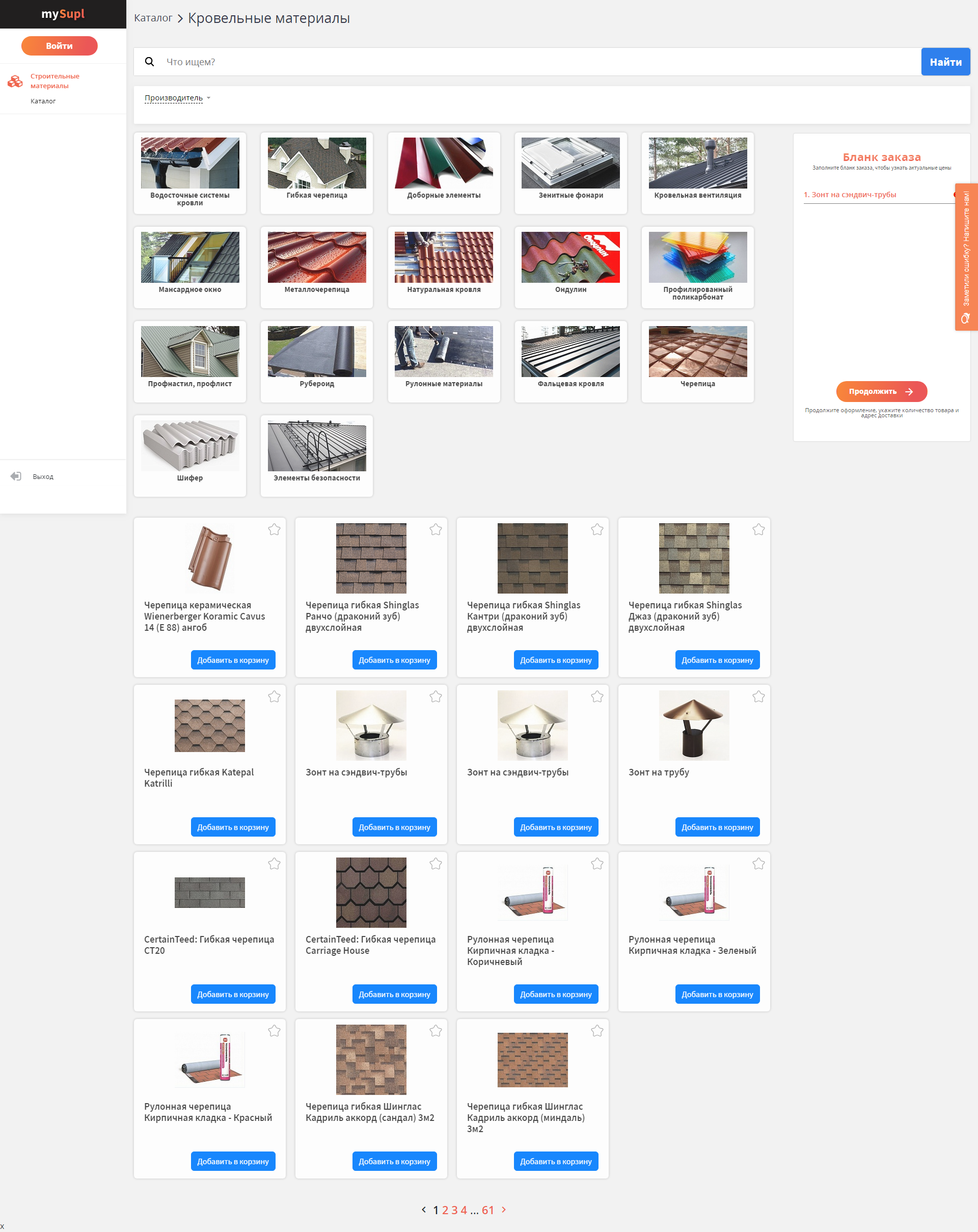Click the Найти search button
The width and height of the screenshot is (978, 1232).
pos(945,62)
